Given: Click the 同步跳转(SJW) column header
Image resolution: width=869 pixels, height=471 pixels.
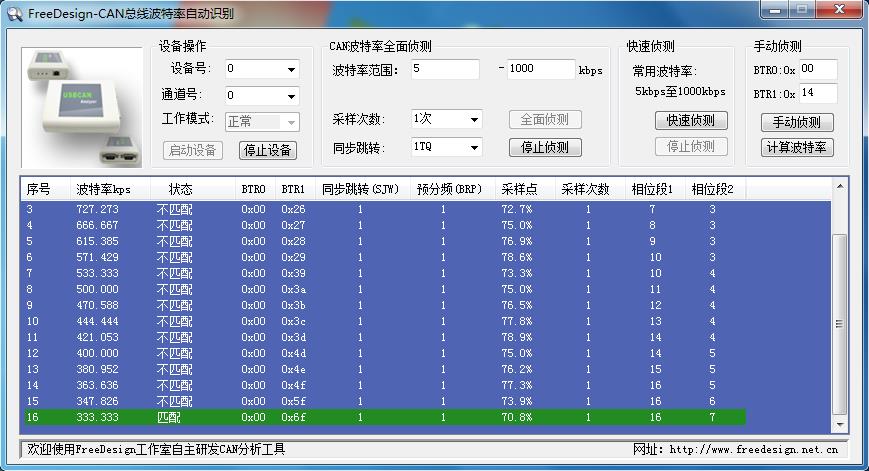Looking at the screenshot, I should (362, 189).
